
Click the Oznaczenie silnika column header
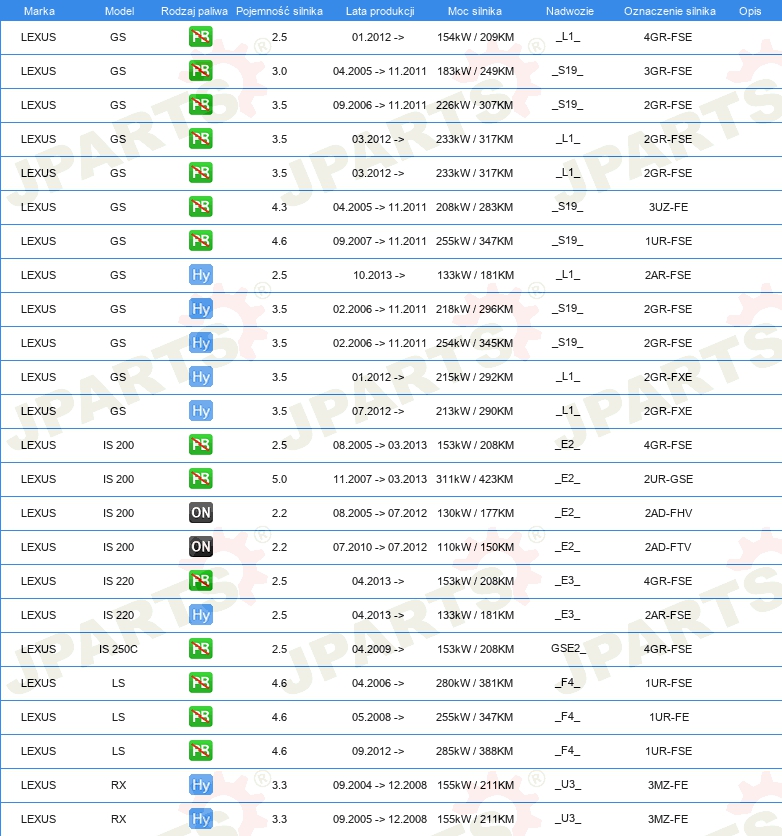pyautogui.click(x=670, y=11)
